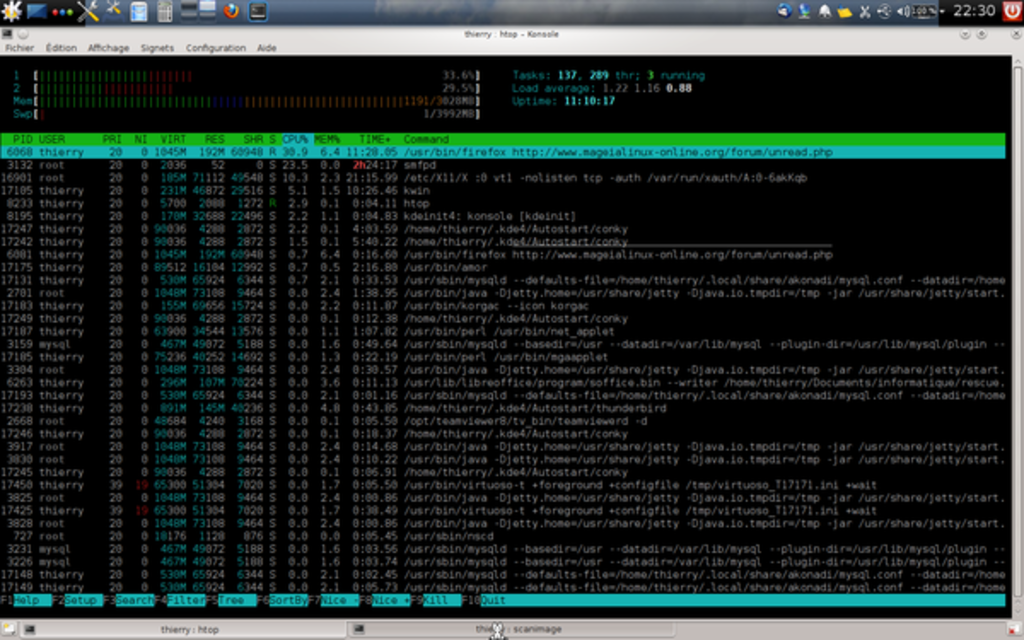Click the volume speaker tray icon
Image resolution: width=1024 pixels, height=640 pixels.
click(903, 11)
